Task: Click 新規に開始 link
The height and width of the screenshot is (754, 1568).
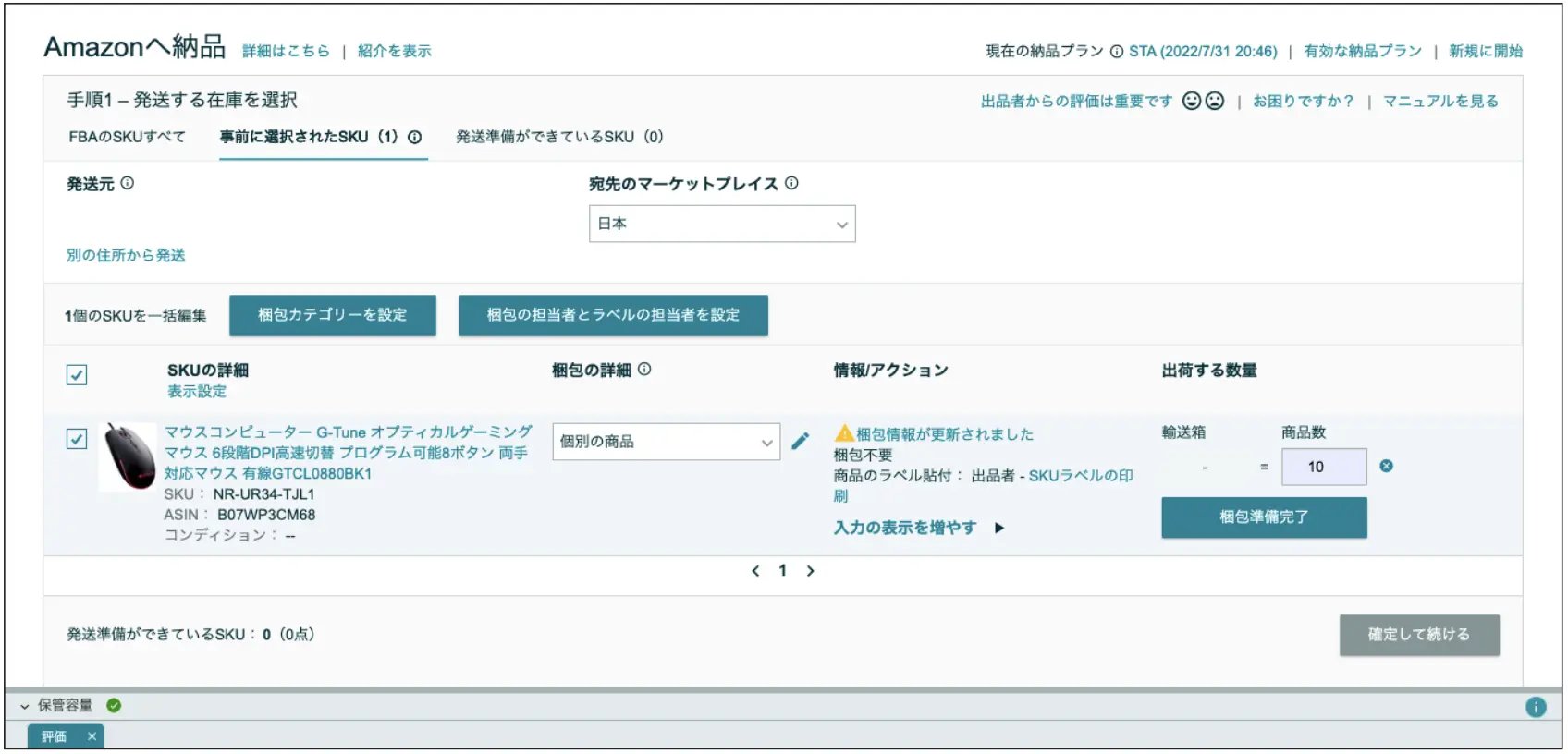Action: pyautogui.click(x=1486, y=51)
